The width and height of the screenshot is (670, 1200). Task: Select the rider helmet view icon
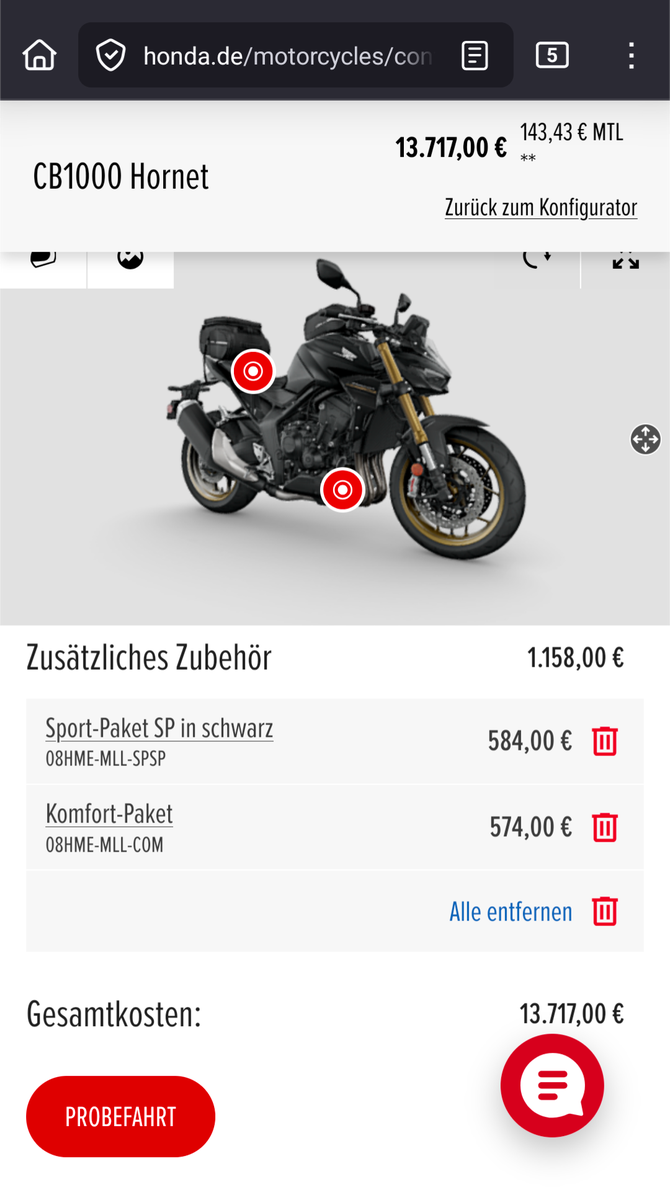(43, 260)
